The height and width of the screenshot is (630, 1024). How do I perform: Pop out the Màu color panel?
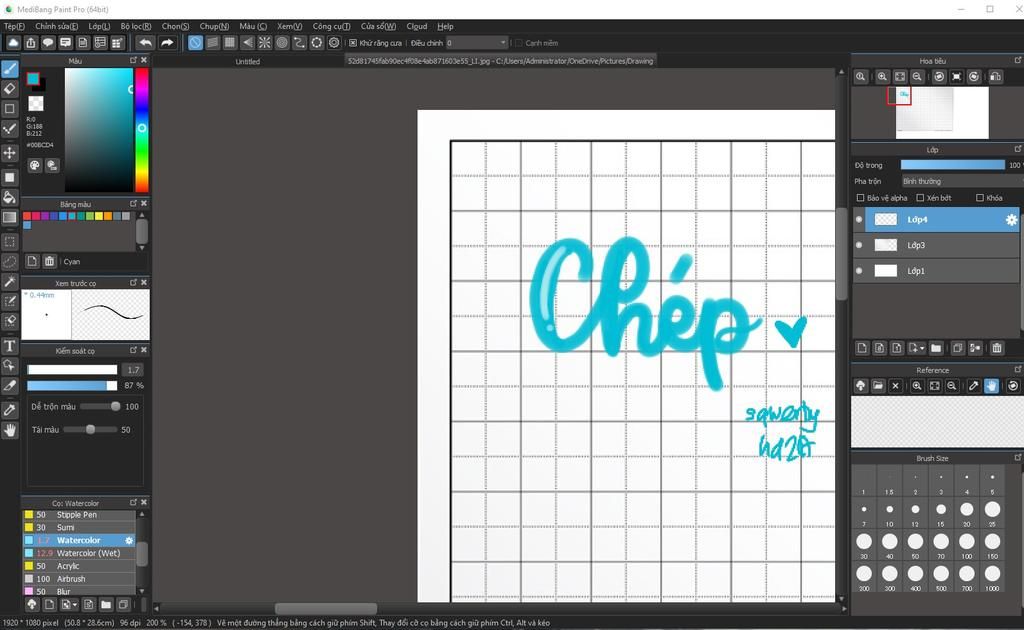[x=133, y=60]
